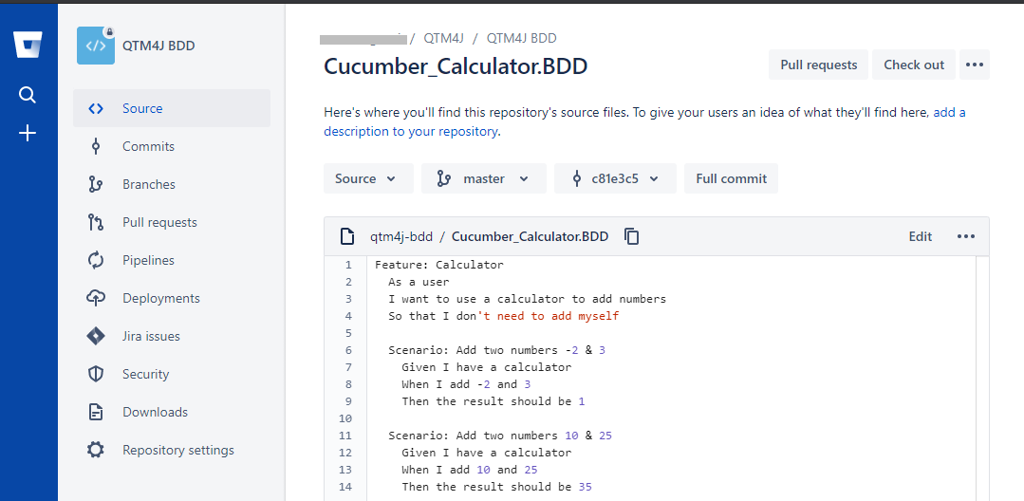Open the search magnifier icon

coord(27,95)
